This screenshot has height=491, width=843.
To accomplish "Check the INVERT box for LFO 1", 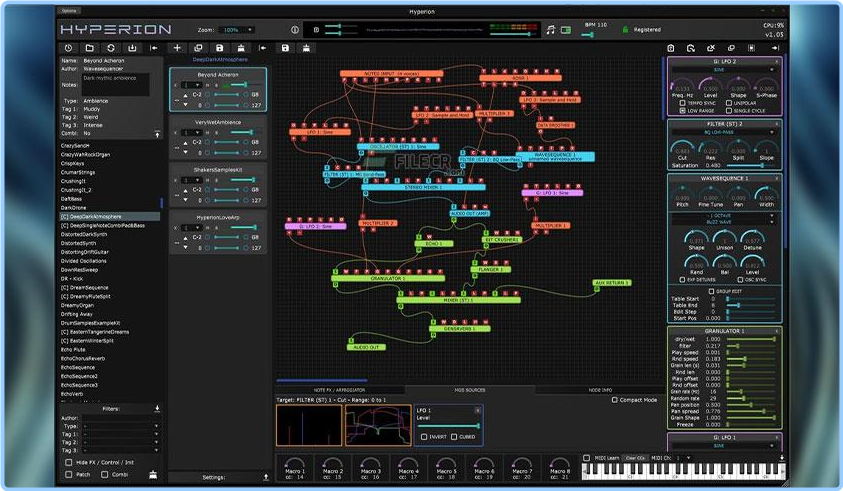I will pos(424,437).
